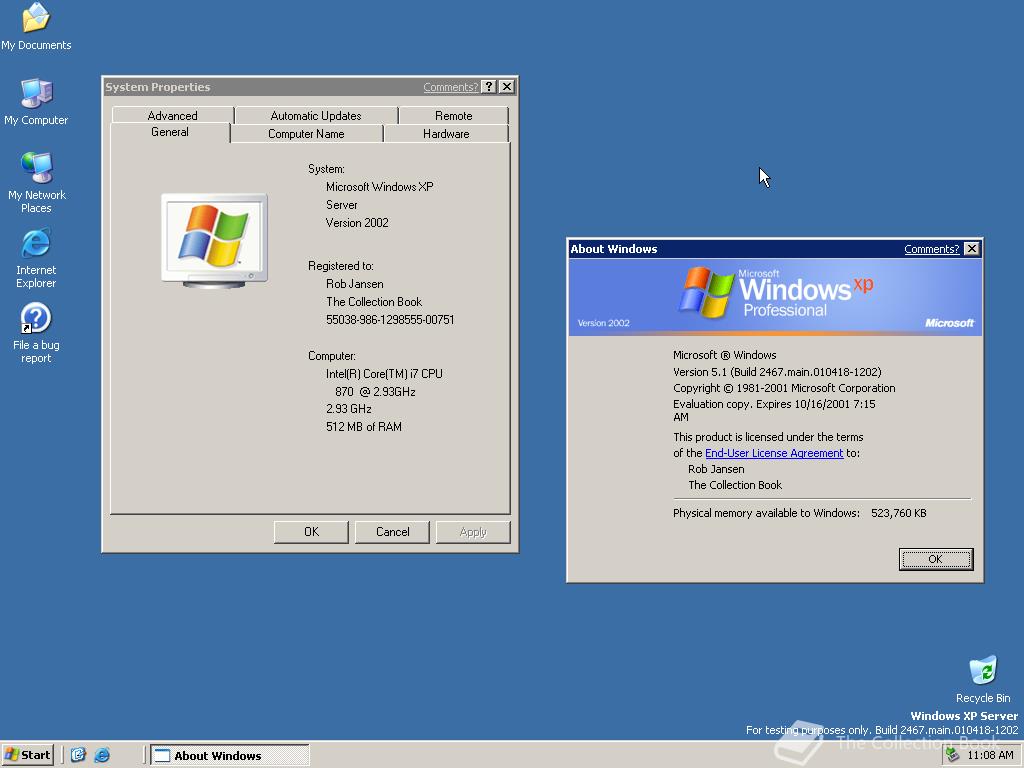Select the Internet Explorer desktop icon
The height and width of the screenshot is (768, 1024).
(x=36, y=259)
